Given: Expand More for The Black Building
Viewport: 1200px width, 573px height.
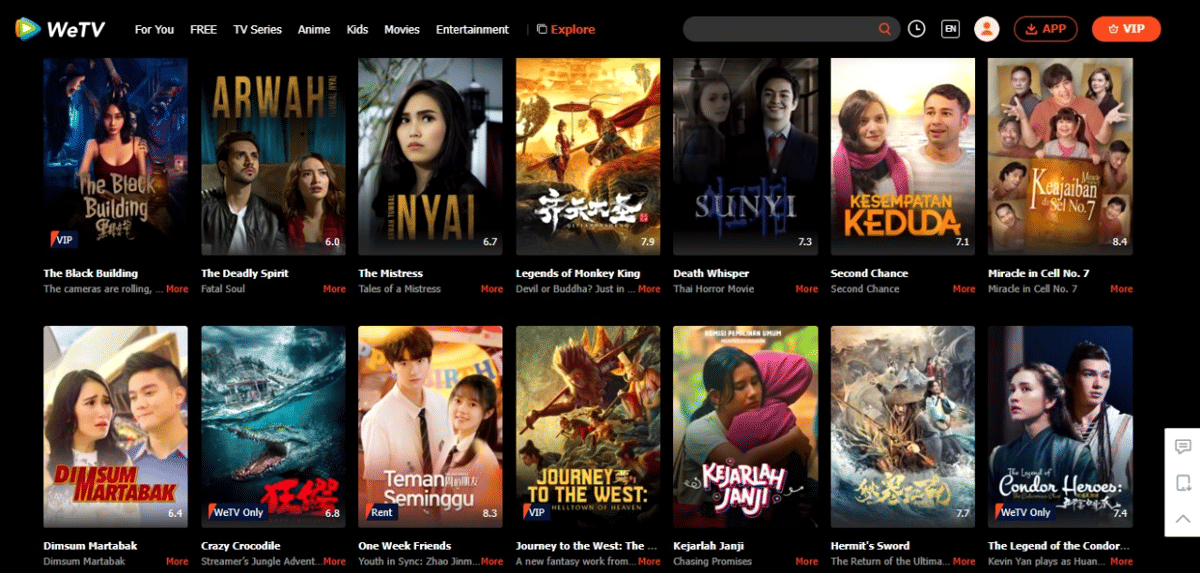Looking at the screenshot, I should point(177,289).
